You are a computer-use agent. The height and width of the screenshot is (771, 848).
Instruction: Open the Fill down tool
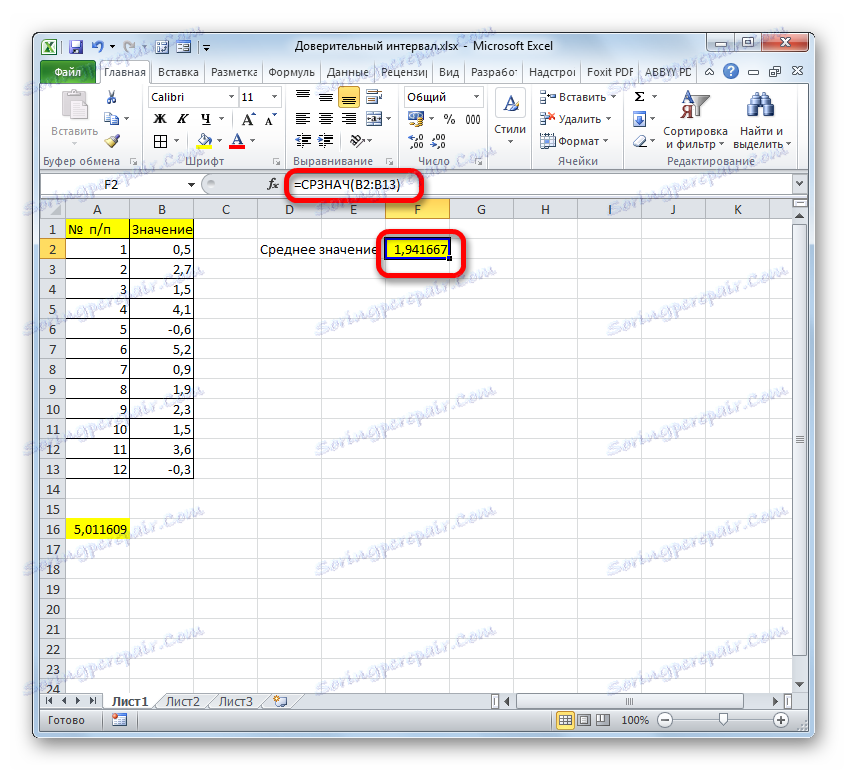point(639,118)
